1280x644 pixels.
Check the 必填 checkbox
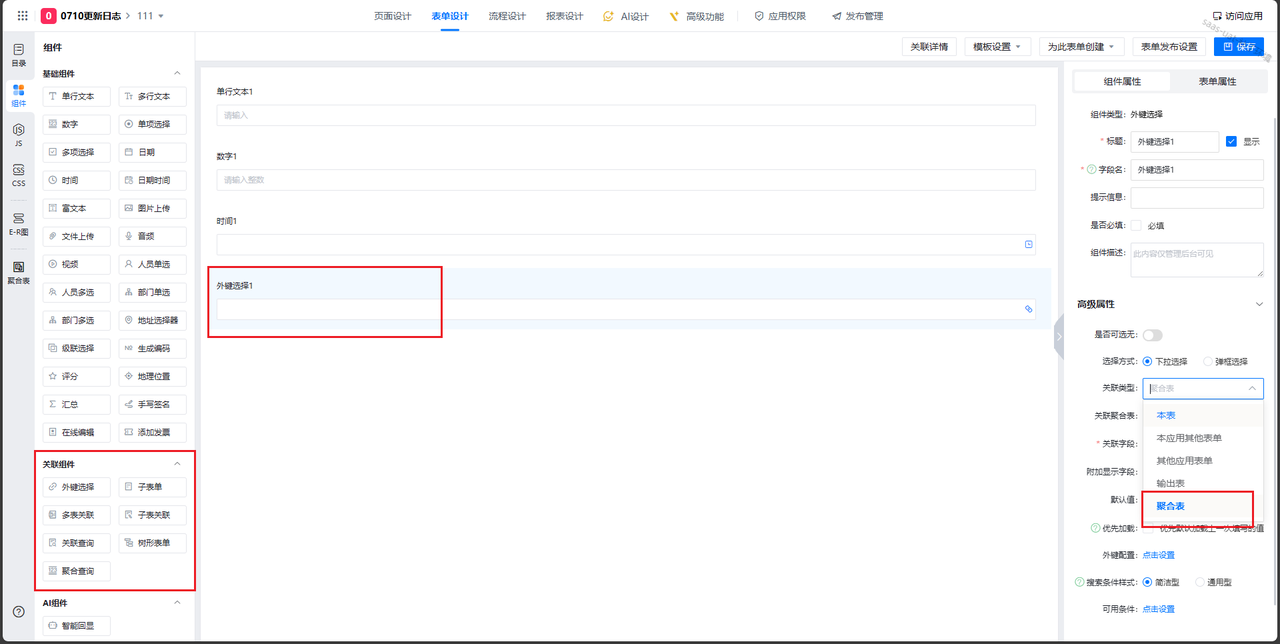[1136, 226]
